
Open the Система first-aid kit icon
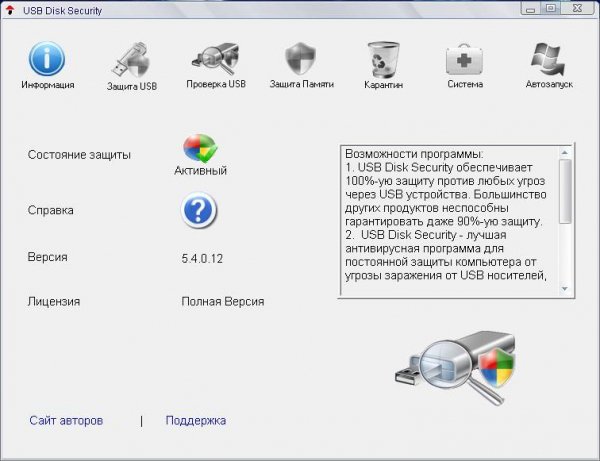pos(464,60)
